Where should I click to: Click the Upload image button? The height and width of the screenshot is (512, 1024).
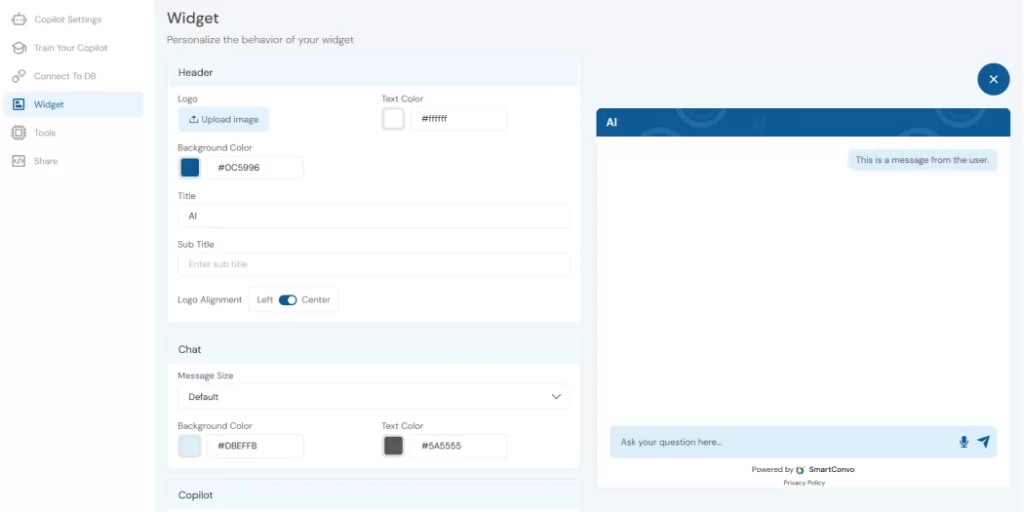pos(223,120)
